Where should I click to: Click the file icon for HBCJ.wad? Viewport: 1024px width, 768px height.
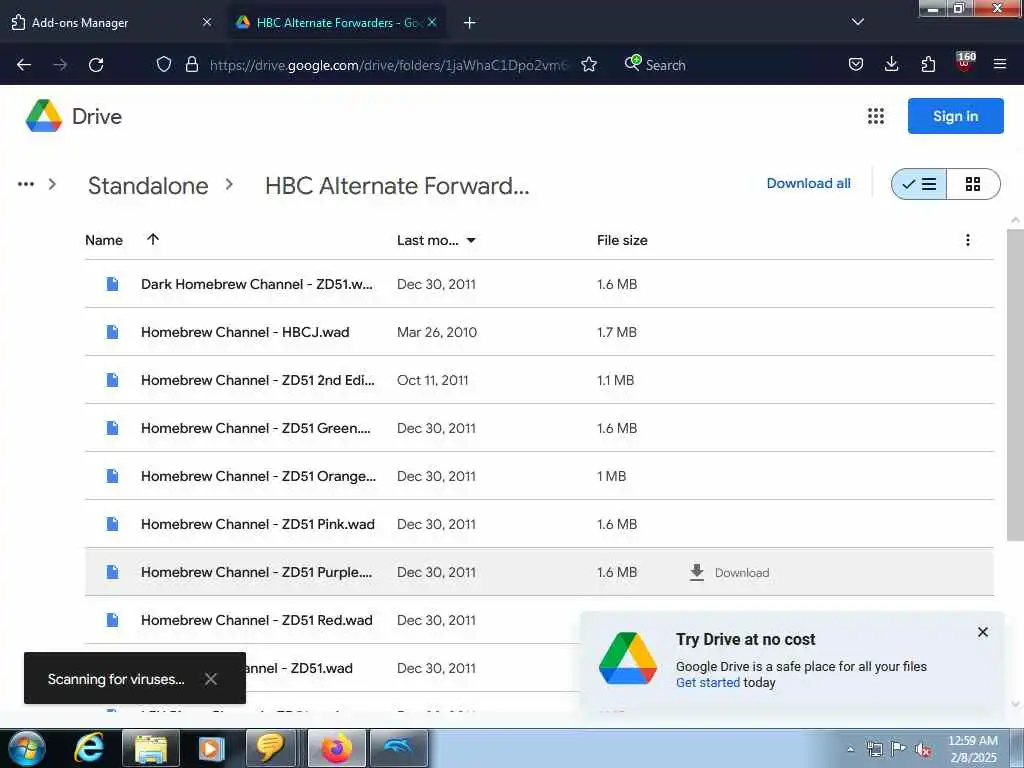(x=112, y=332)
